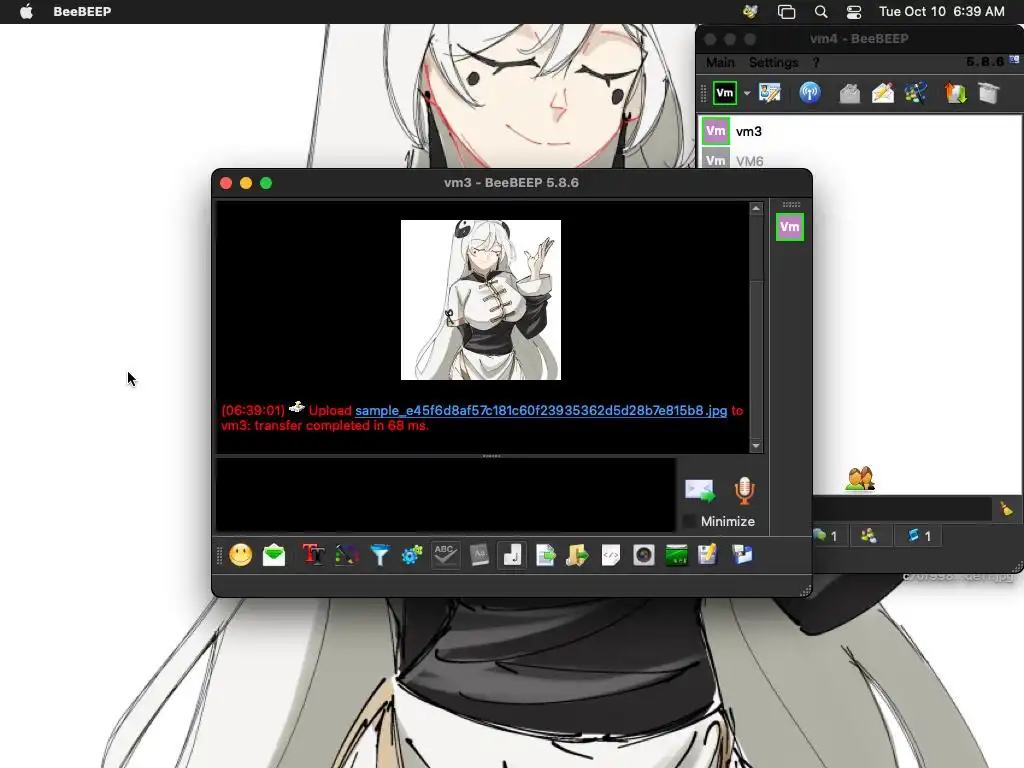Select user vm3 in the vm4 user list

pos(861,131)
